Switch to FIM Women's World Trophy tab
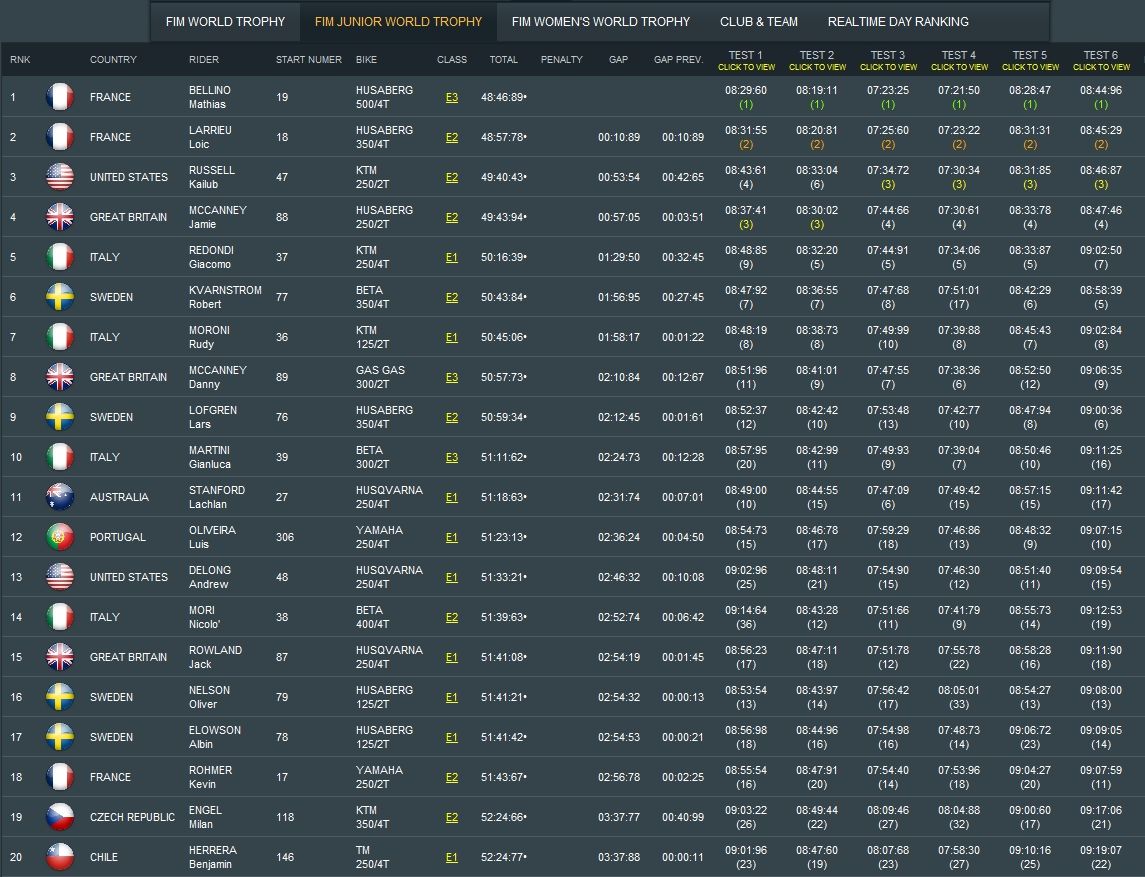 (600, 21)
